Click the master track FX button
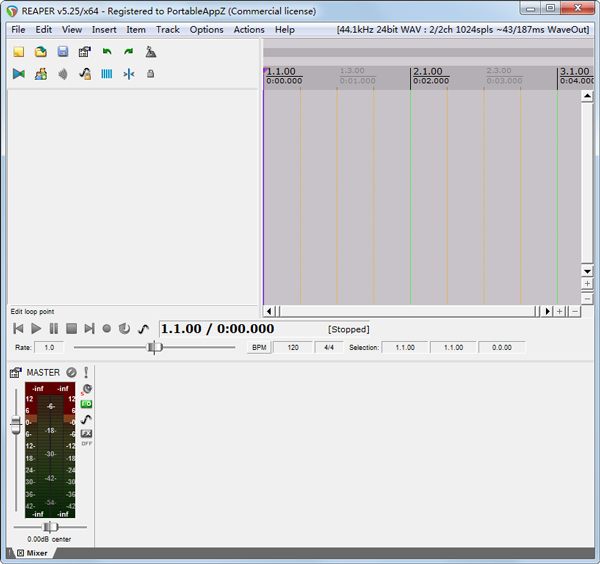 [87, 433]
